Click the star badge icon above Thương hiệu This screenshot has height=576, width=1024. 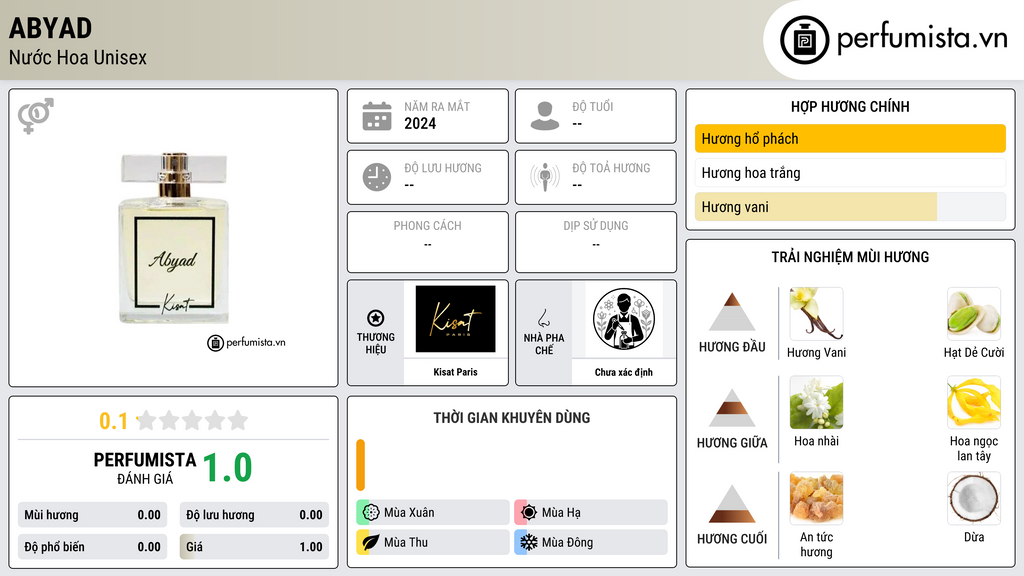[376, 318]
